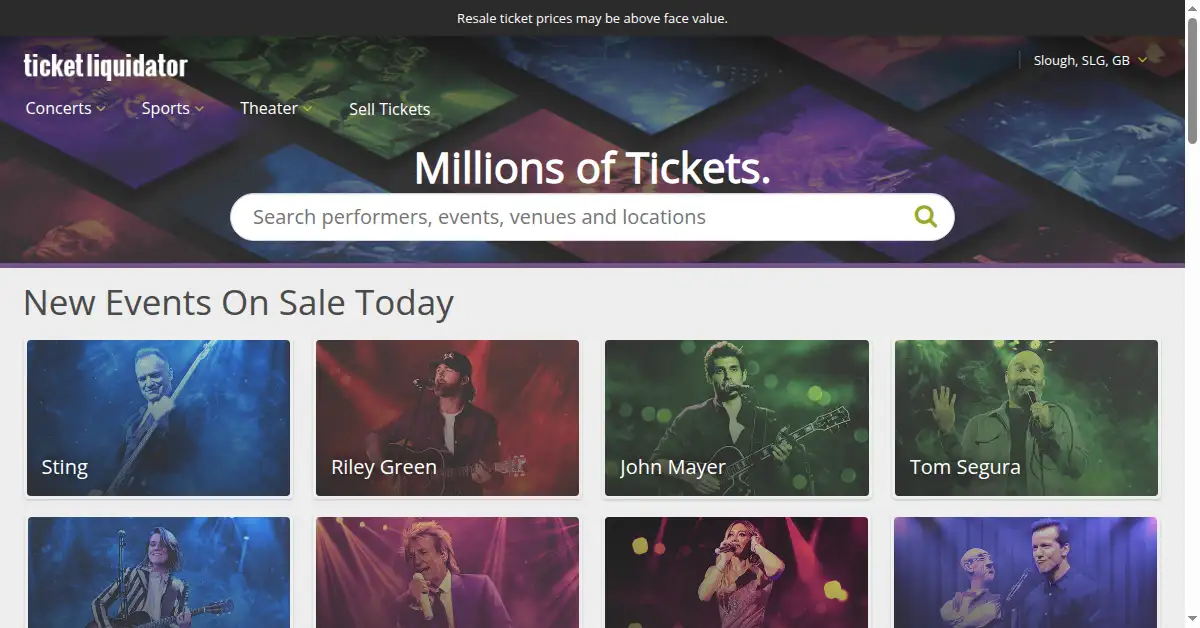Expand the Sports menu
The width and height of the screenshot is (1200, 628).
tap(173, 108)
